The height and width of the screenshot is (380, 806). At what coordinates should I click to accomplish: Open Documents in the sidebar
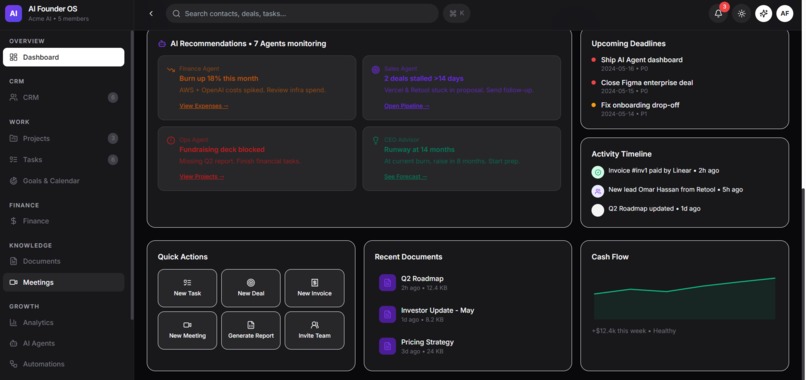point(64,261)
